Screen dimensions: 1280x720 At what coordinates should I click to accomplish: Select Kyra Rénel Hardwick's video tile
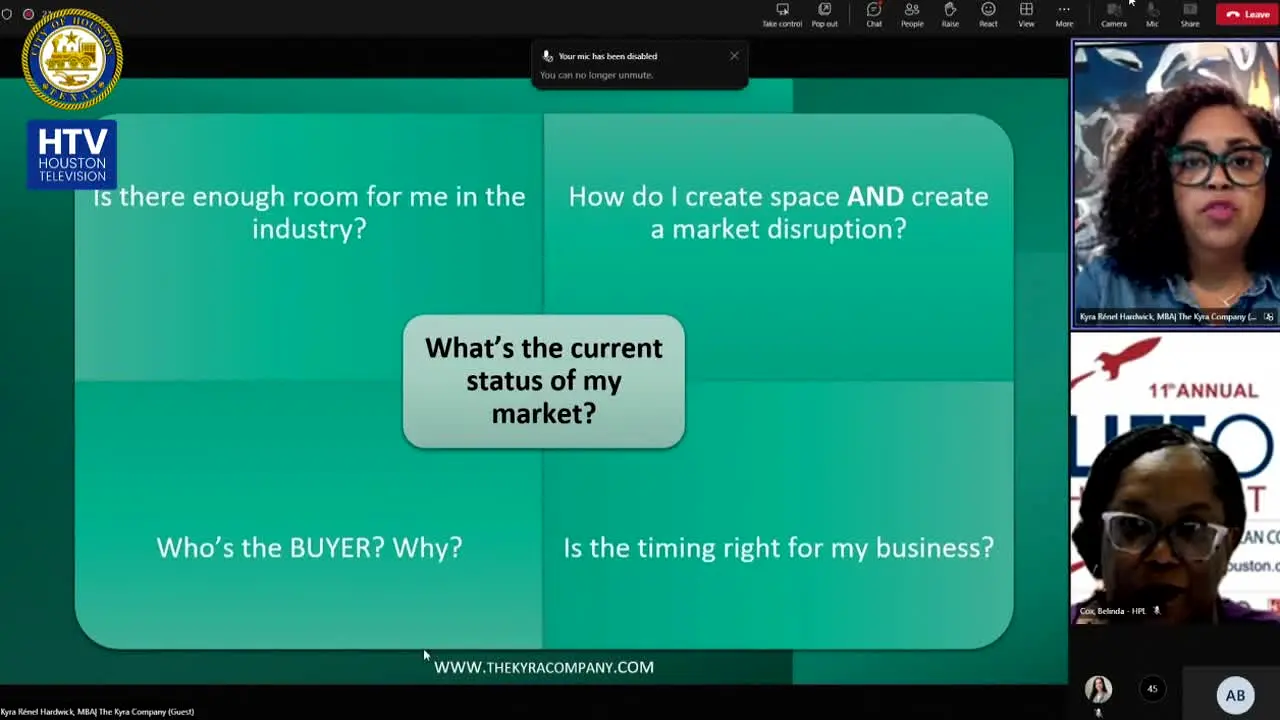[x=1175, y=184]
